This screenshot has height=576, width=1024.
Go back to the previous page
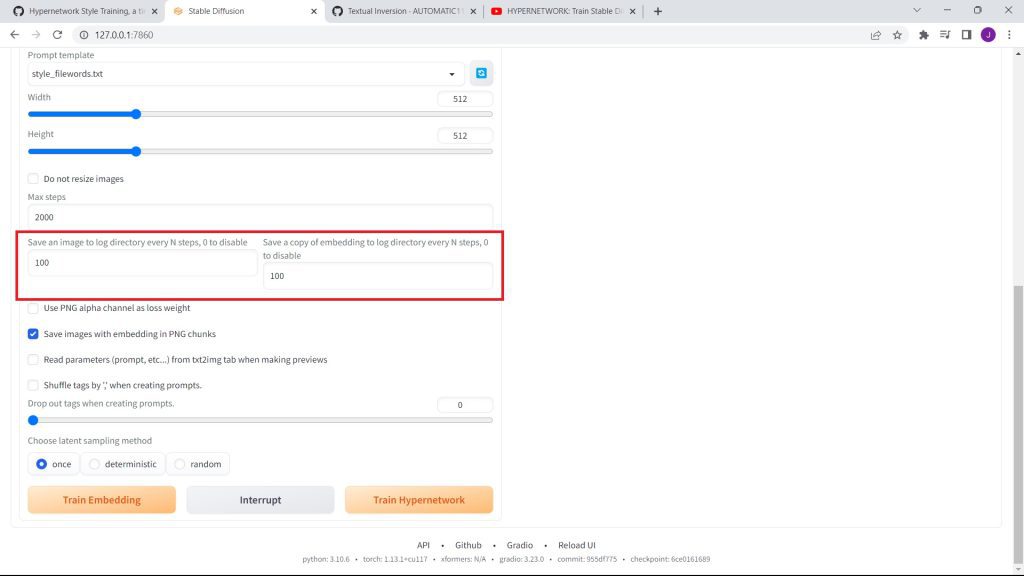pyautogui.click(x=14, y=35)
